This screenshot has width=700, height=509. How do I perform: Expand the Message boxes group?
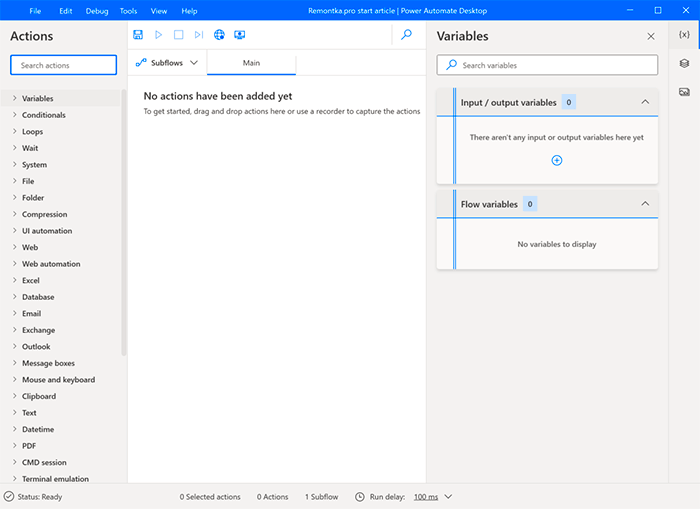pyautogui.click(x=15, y=363)
